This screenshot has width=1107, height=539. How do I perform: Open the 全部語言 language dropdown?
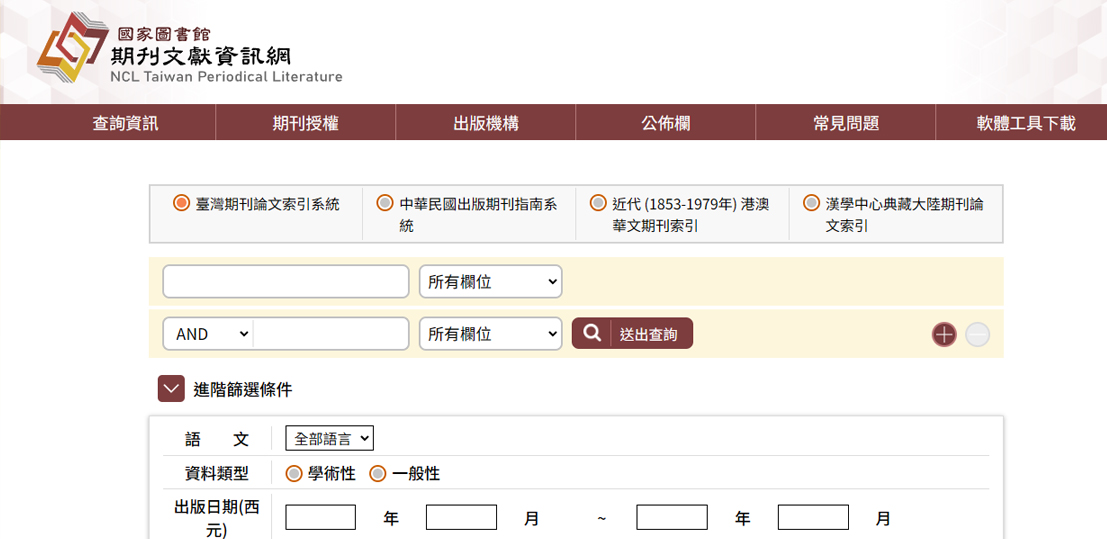tap(329, 438)
